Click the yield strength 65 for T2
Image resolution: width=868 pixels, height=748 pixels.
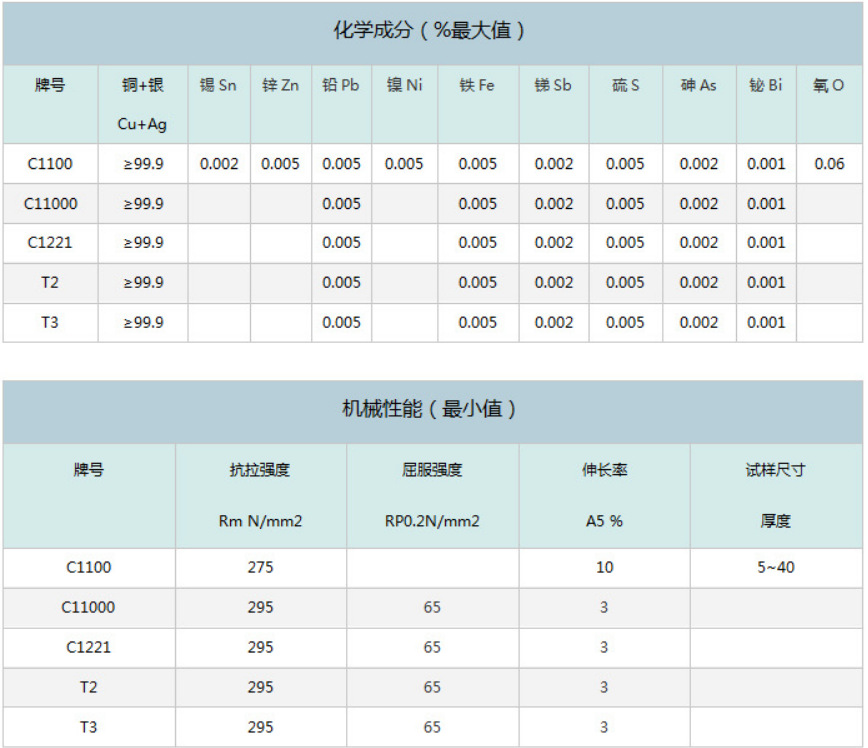point(432,687)
